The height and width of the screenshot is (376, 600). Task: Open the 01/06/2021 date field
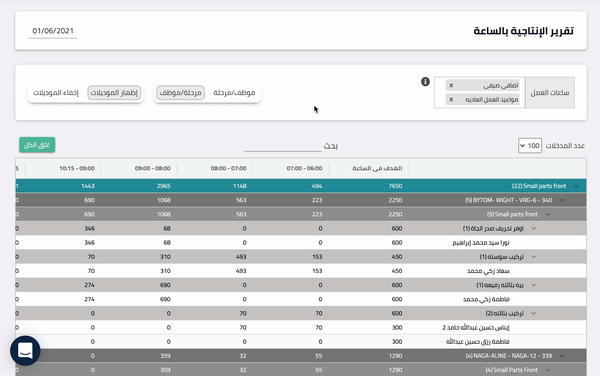(x=53, y=31)
